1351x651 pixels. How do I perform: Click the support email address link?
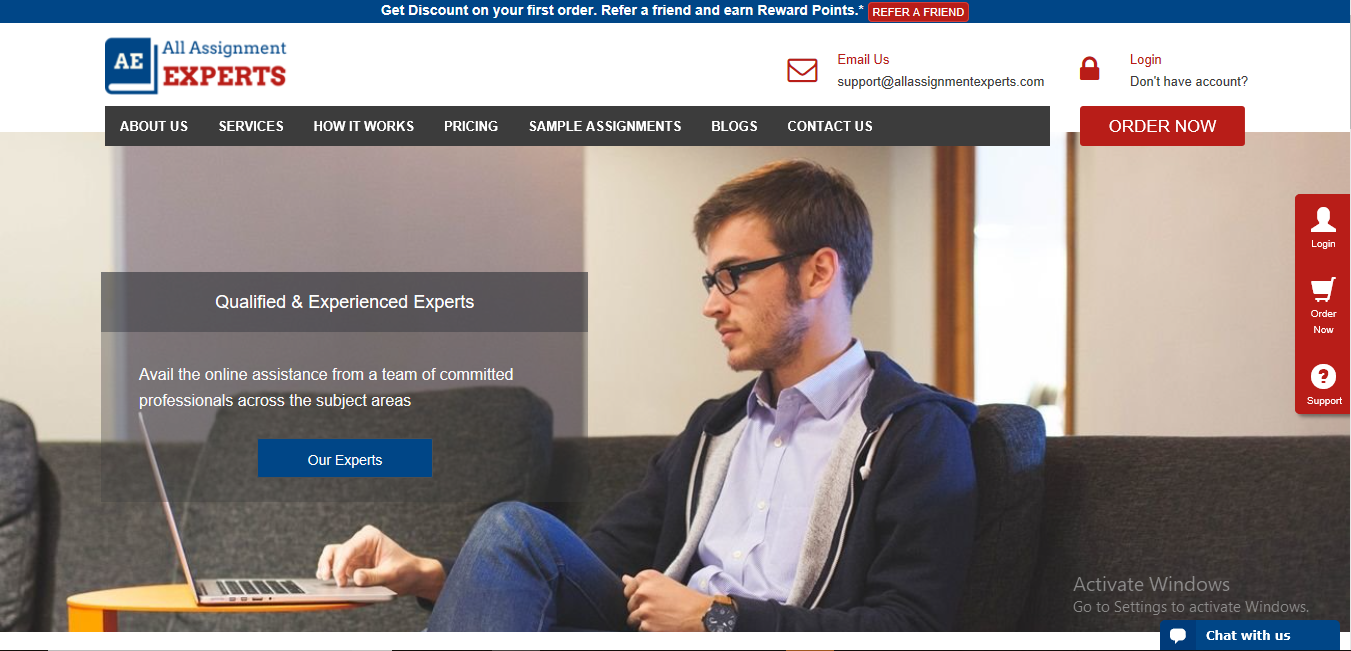tap(941, 82)
